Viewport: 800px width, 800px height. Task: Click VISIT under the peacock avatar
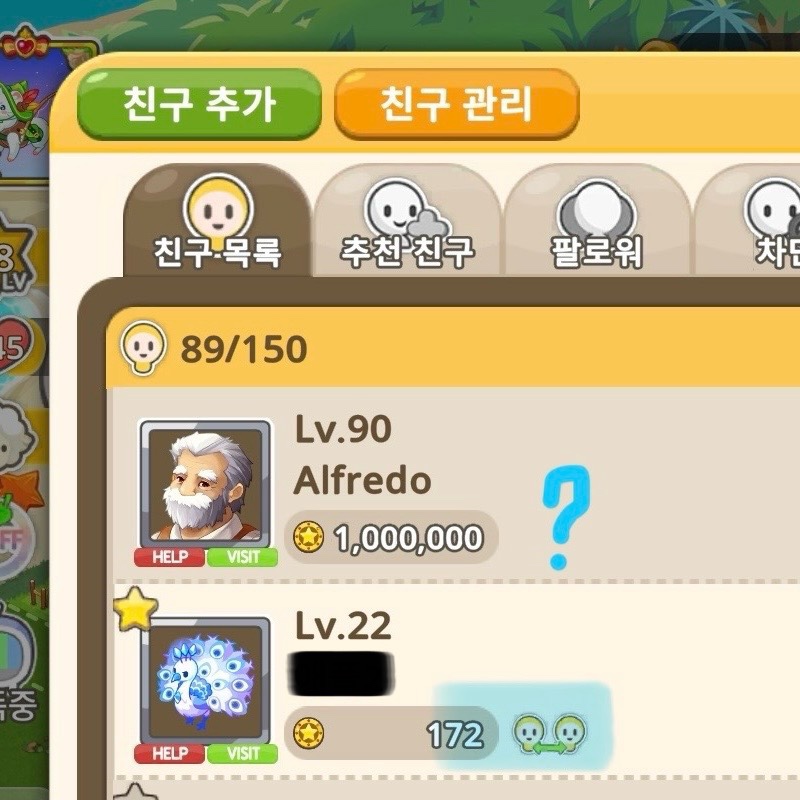[243, 754]
